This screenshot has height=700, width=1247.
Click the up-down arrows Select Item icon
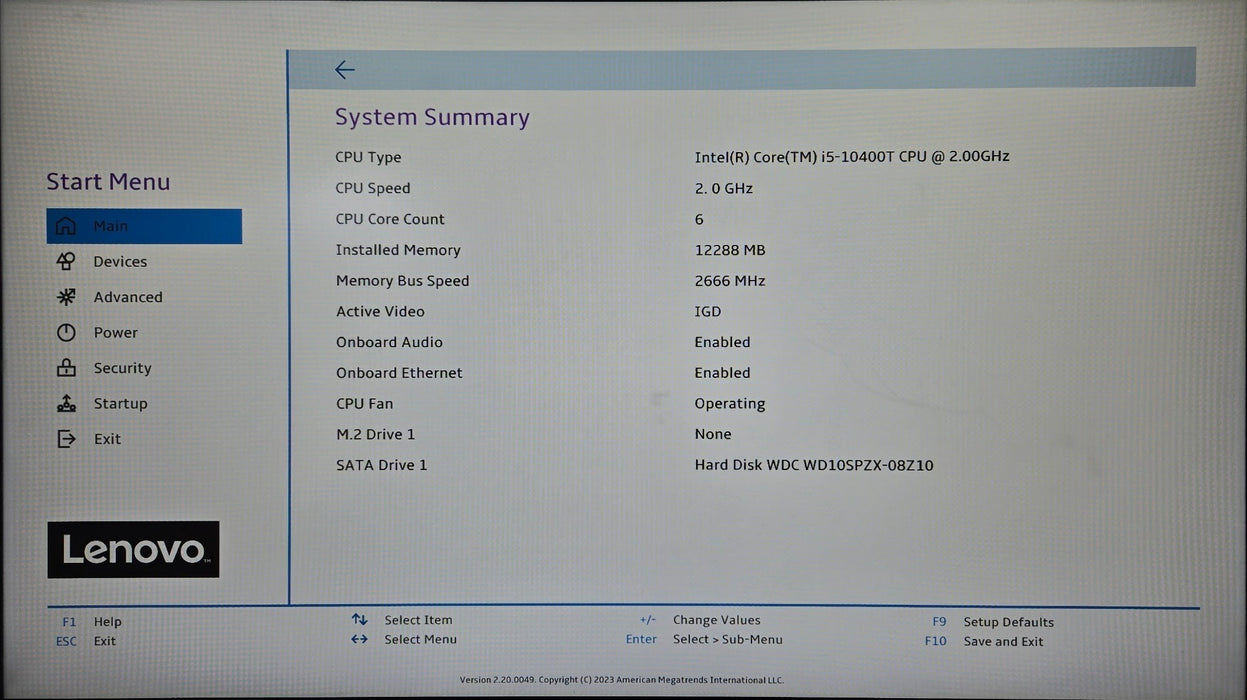(x=359, y=620)
